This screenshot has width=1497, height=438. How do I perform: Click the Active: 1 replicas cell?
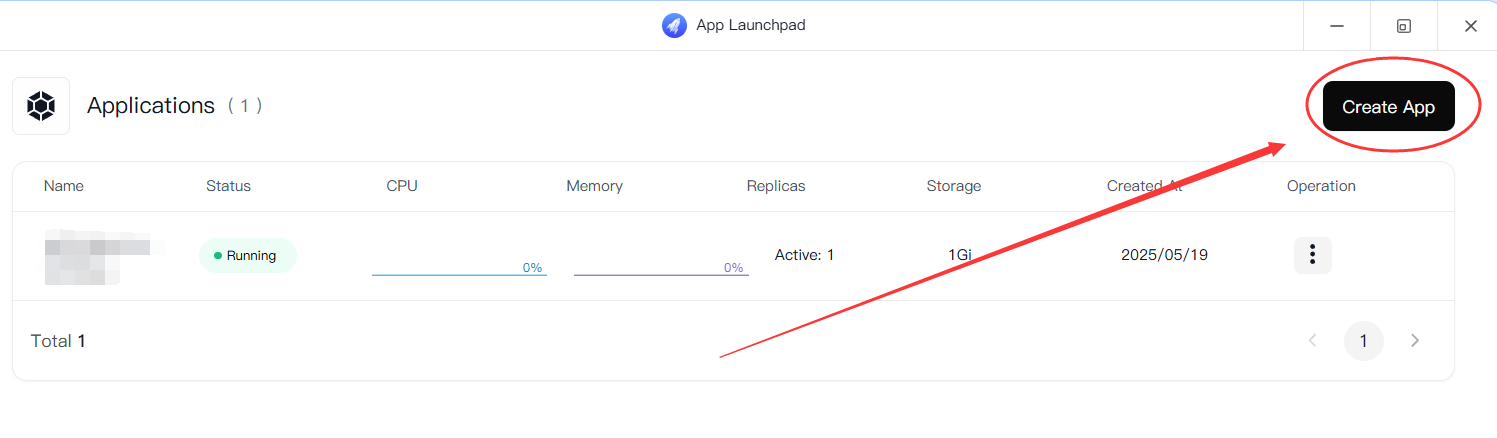pos(804,255)
